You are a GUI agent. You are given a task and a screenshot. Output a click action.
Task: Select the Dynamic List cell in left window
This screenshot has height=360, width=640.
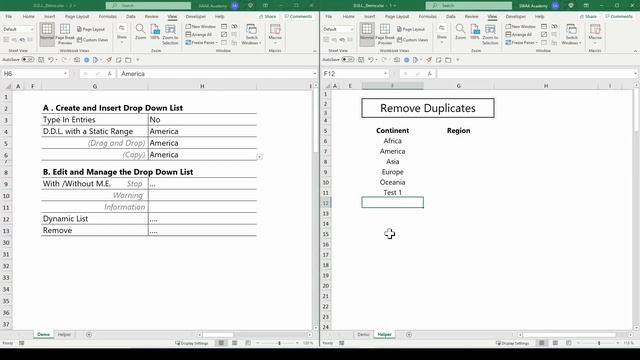[95, 219]
